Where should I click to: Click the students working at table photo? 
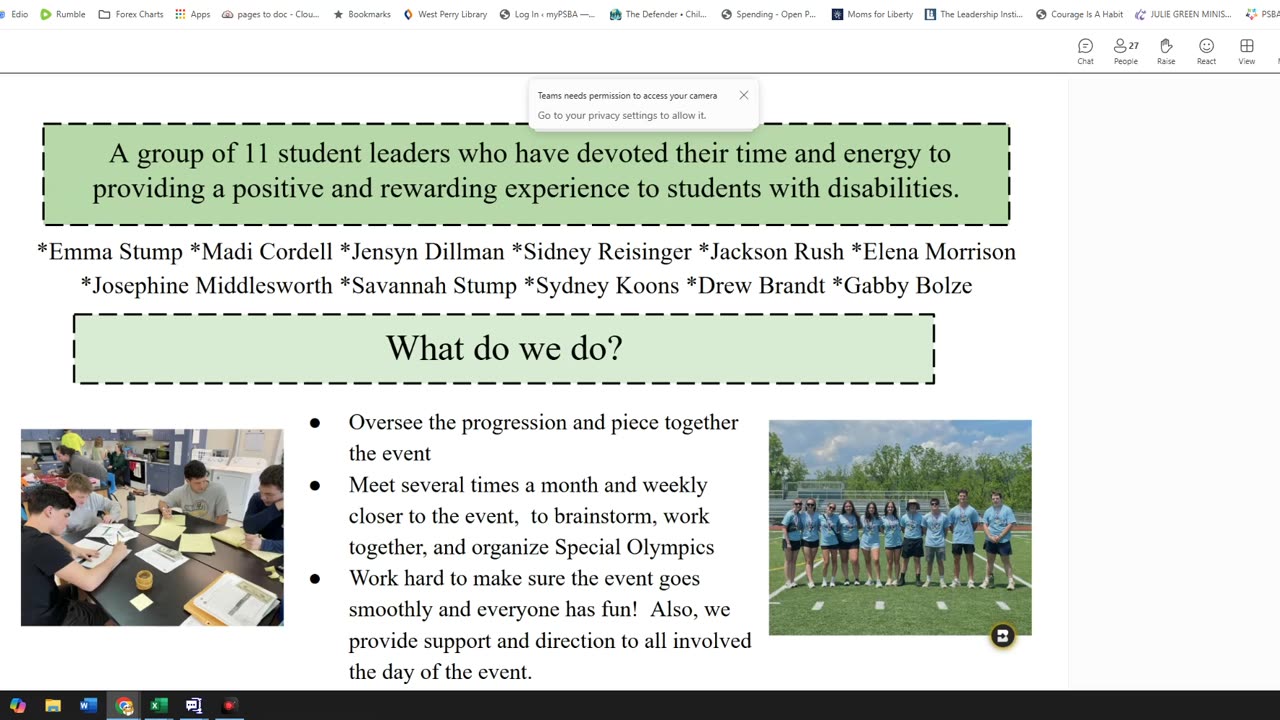[152, 527]
